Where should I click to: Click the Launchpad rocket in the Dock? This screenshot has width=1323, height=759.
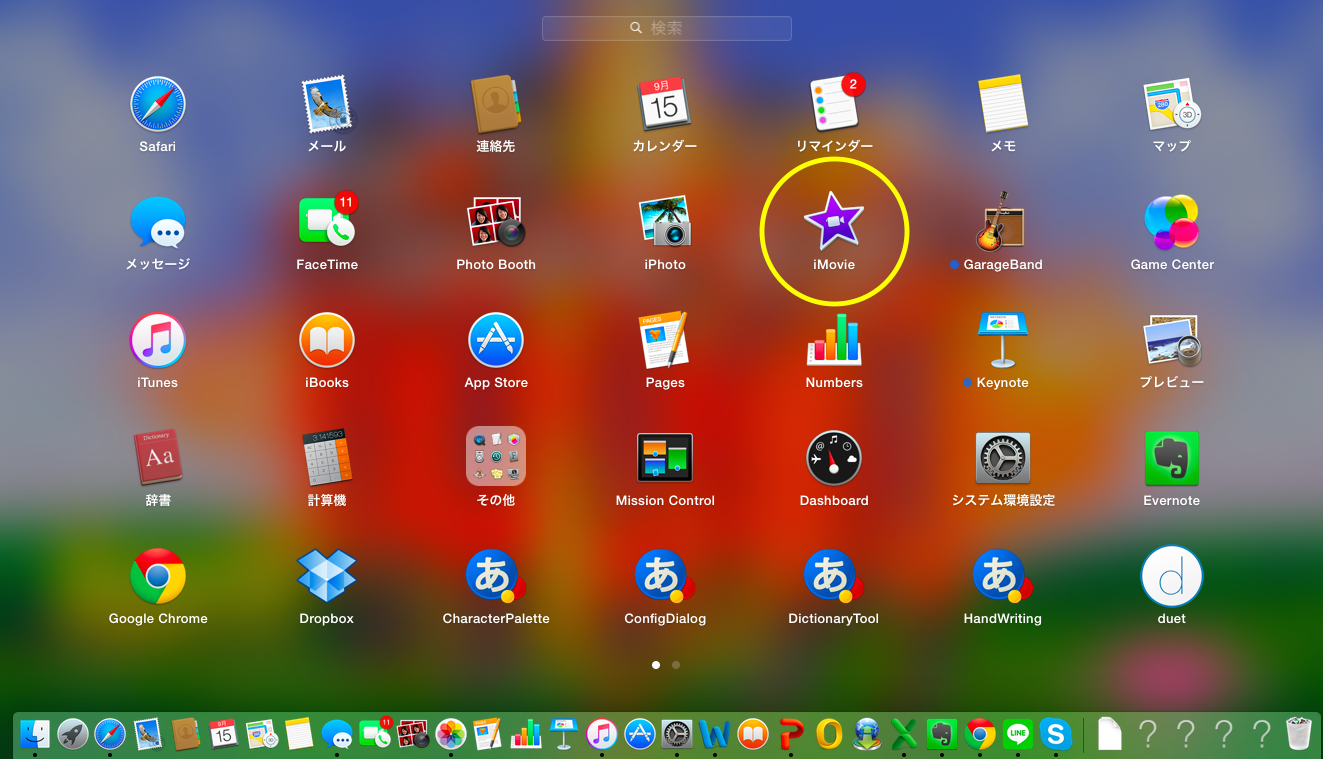click(73, 734)
